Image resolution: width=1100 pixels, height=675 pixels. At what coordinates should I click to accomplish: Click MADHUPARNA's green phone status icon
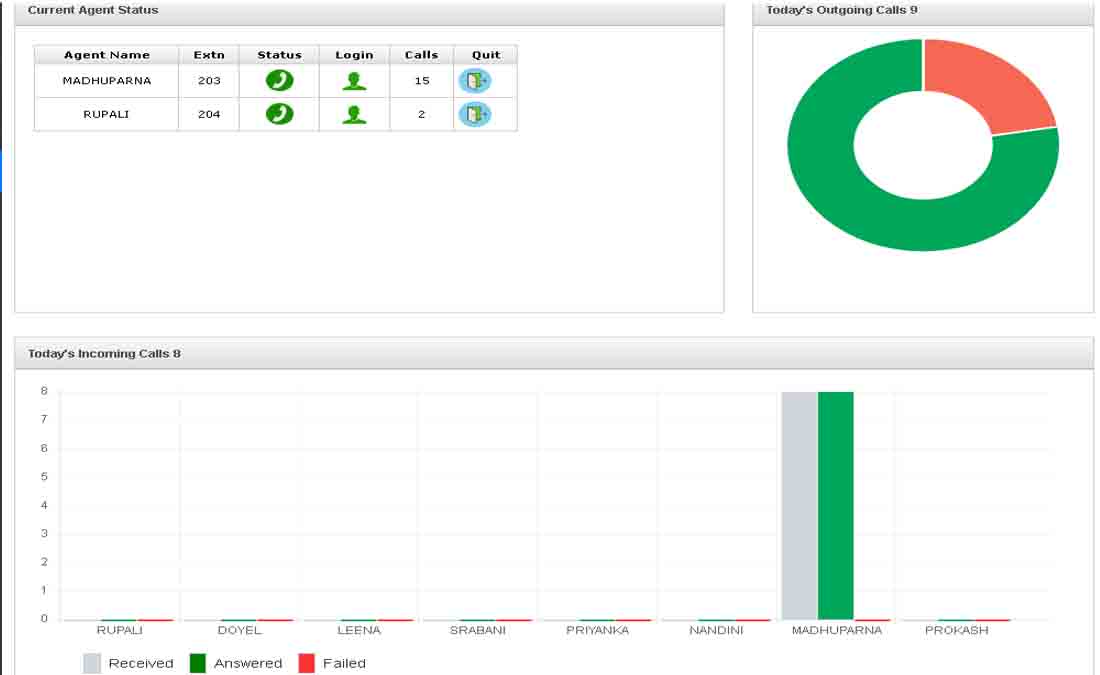tap(279, 81)
